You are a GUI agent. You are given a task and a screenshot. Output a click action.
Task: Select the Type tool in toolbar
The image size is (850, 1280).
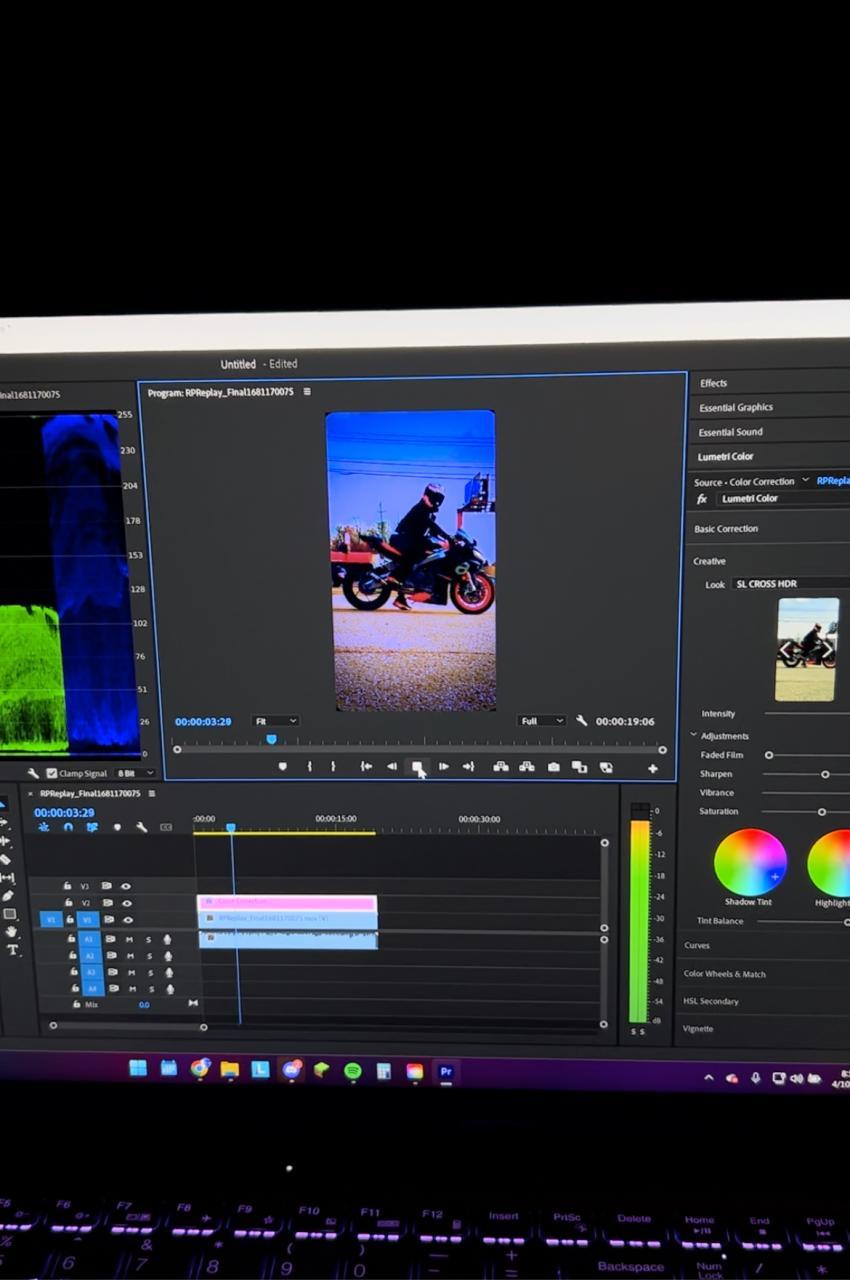[x=12, y=950]
